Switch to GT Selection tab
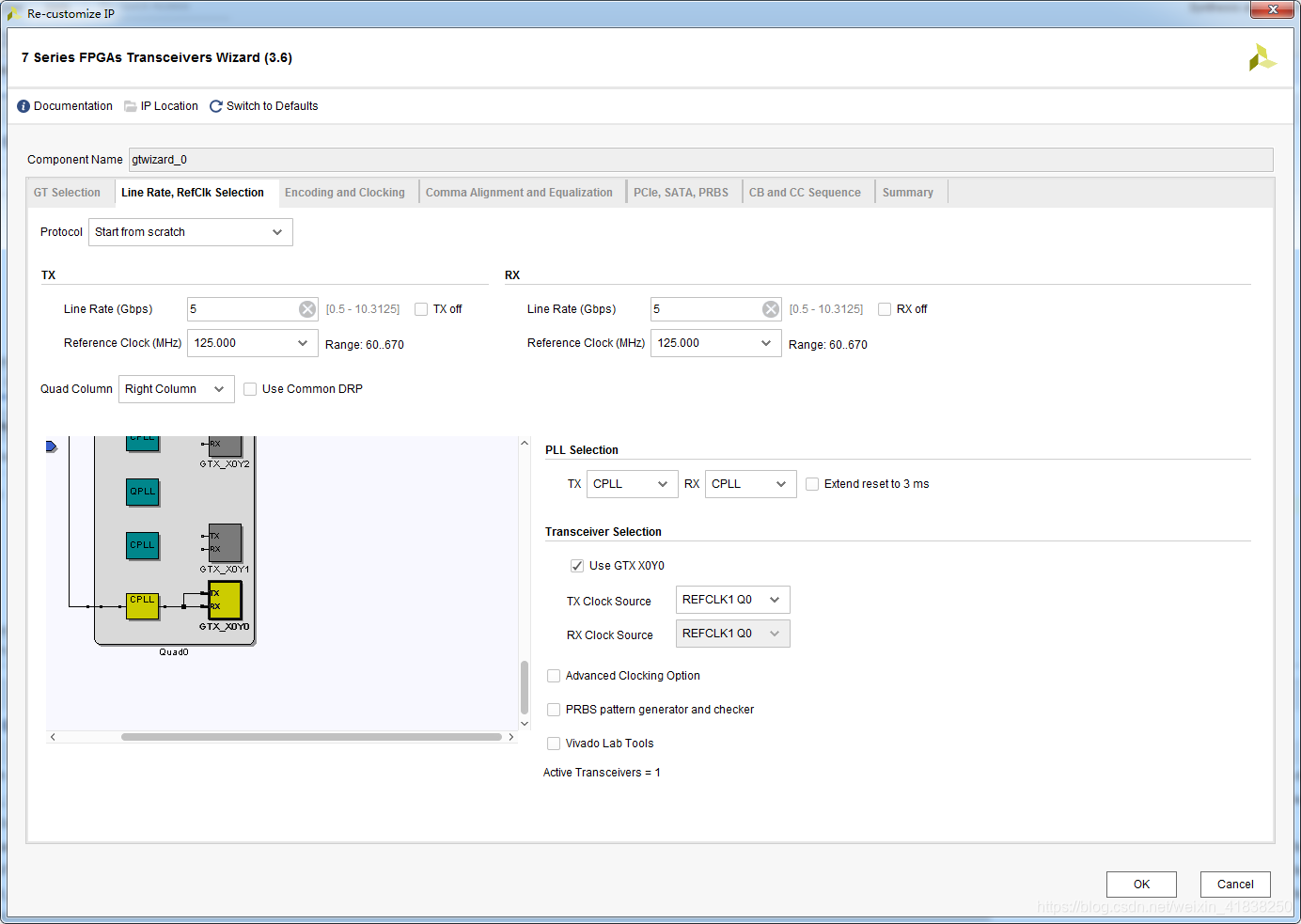This screenshot has height=924, width=1301. pos(67,193)
